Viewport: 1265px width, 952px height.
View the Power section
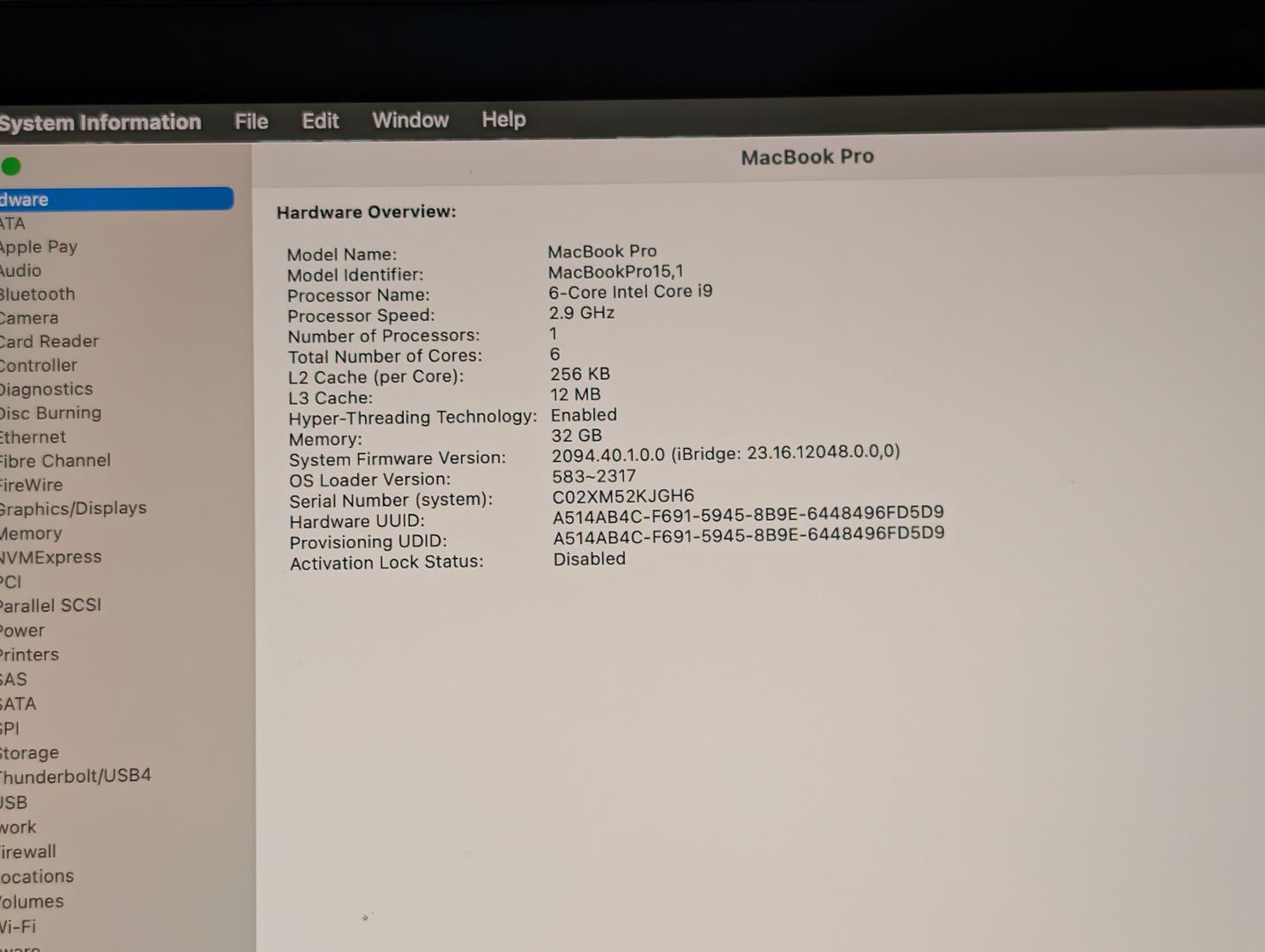(x=22, y=631)
